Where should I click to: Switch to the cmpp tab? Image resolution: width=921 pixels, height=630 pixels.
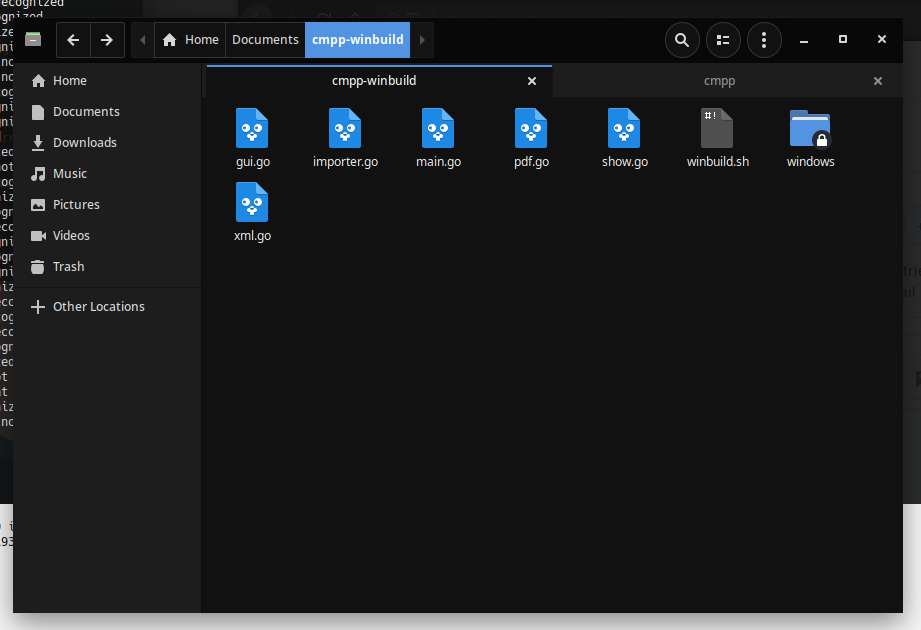click(719, 80)
